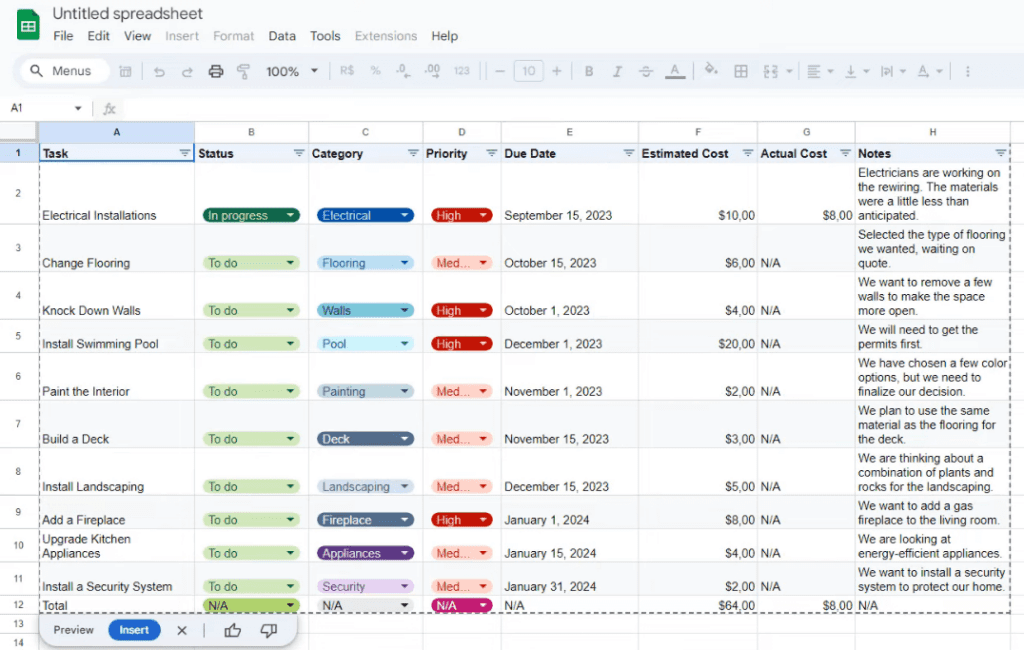Click the Merge cells icon
Image resolution: width=1024 pixels, height=650 pixels.
click(771, 71)
